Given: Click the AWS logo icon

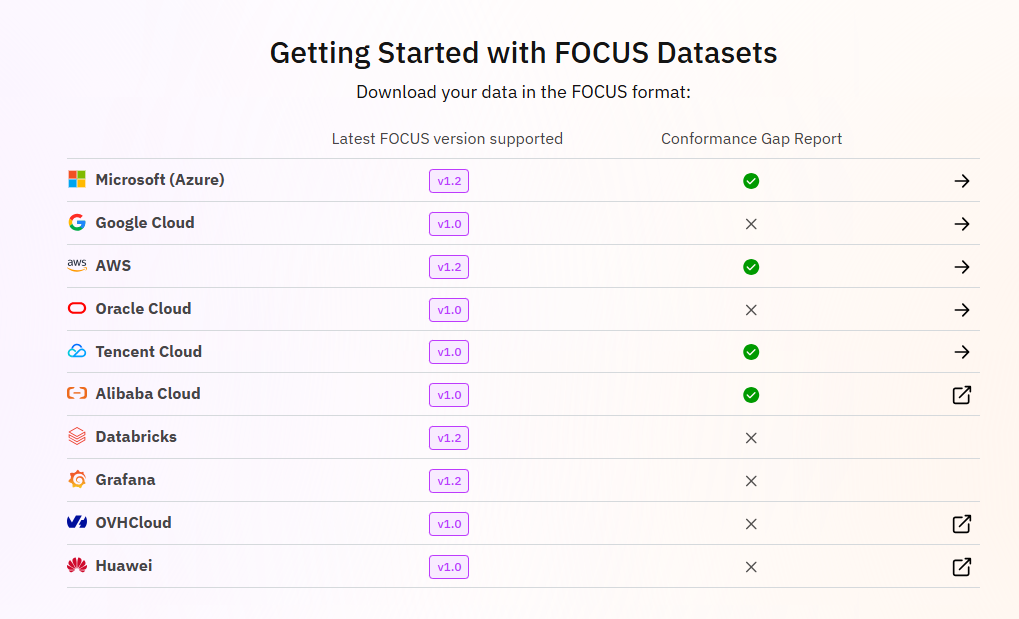Looking at the screenshot, I should (77, 266).
